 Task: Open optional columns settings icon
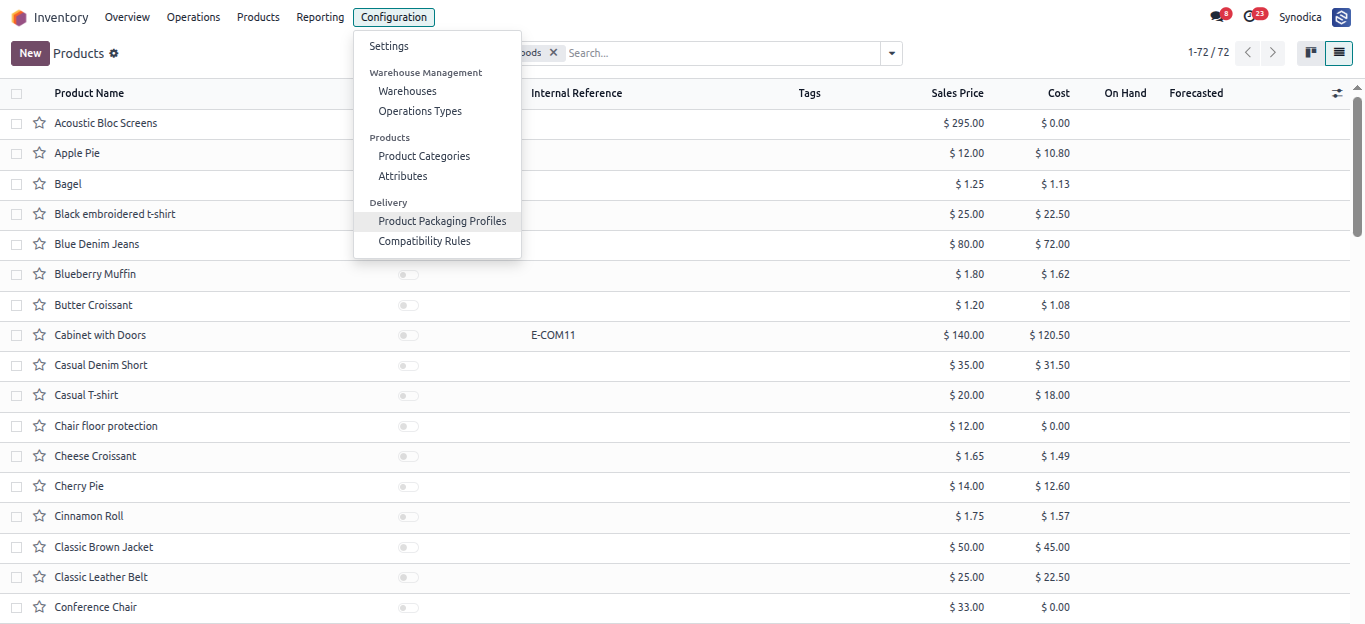pos(1338,93)
